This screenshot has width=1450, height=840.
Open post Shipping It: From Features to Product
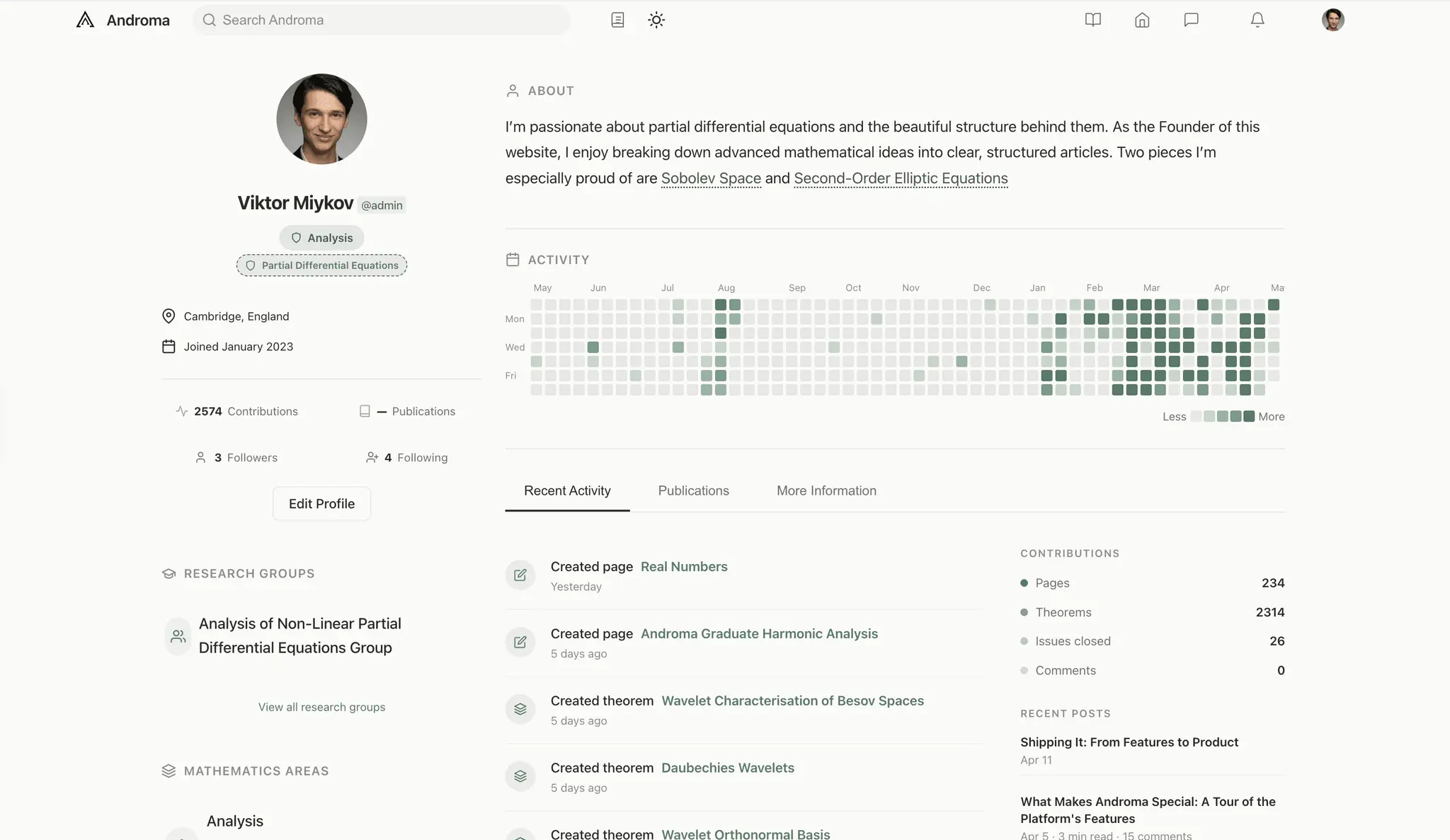[x=1129, y=742]
